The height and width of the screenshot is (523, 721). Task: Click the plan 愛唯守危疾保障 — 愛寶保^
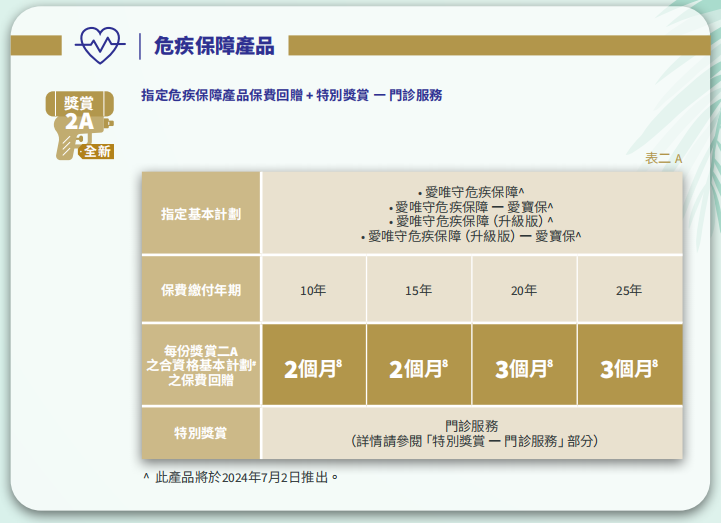(x=471, y=207)
